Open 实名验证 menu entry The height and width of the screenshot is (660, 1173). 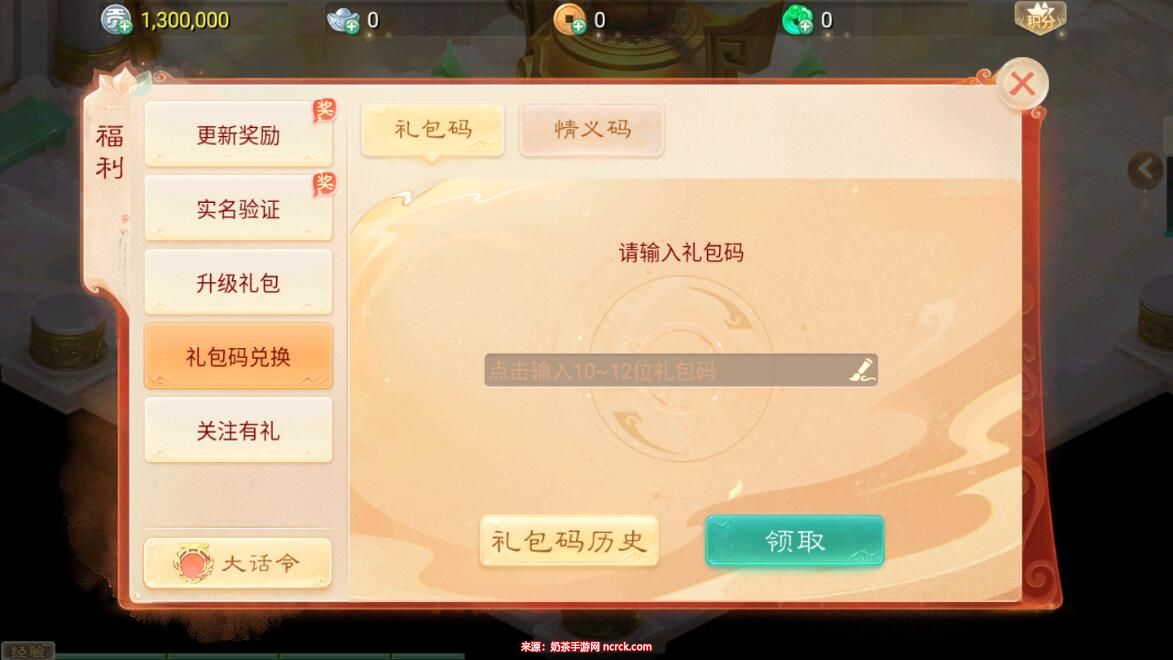point(238,209)
